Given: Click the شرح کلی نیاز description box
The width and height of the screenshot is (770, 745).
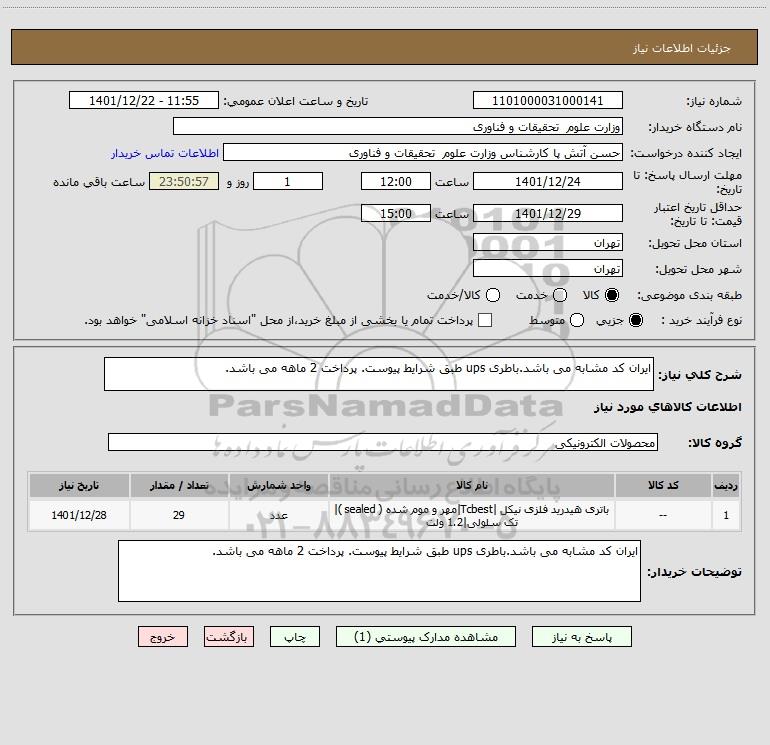Looking at the screenshot, I should [x=379, y=374].
